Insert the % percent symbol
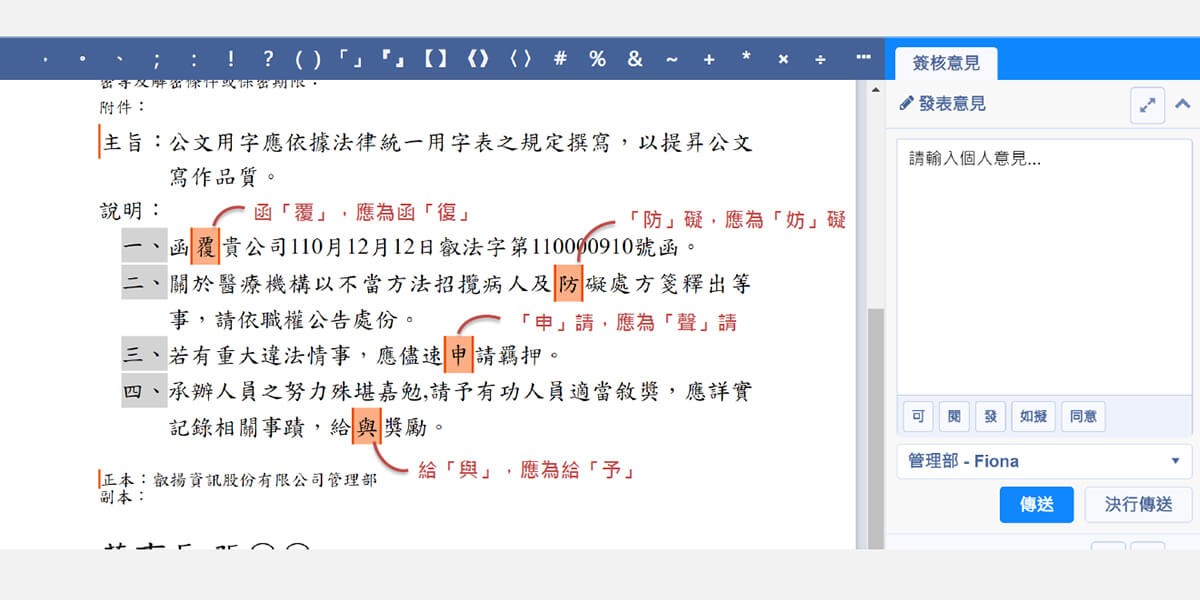Viewport: 1200px width, 600px height. [598, 59]
